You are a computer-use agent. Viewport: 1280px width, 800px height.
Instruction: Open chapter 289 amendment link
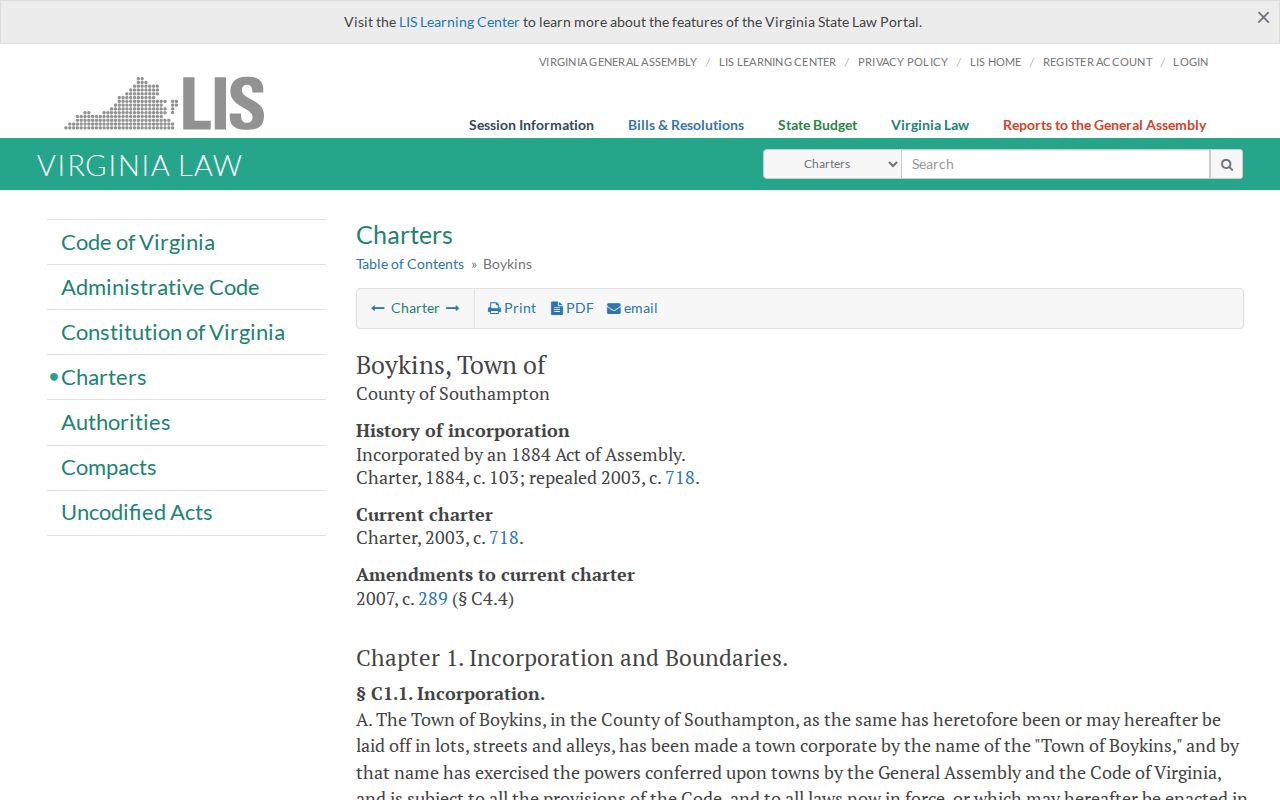433,598
